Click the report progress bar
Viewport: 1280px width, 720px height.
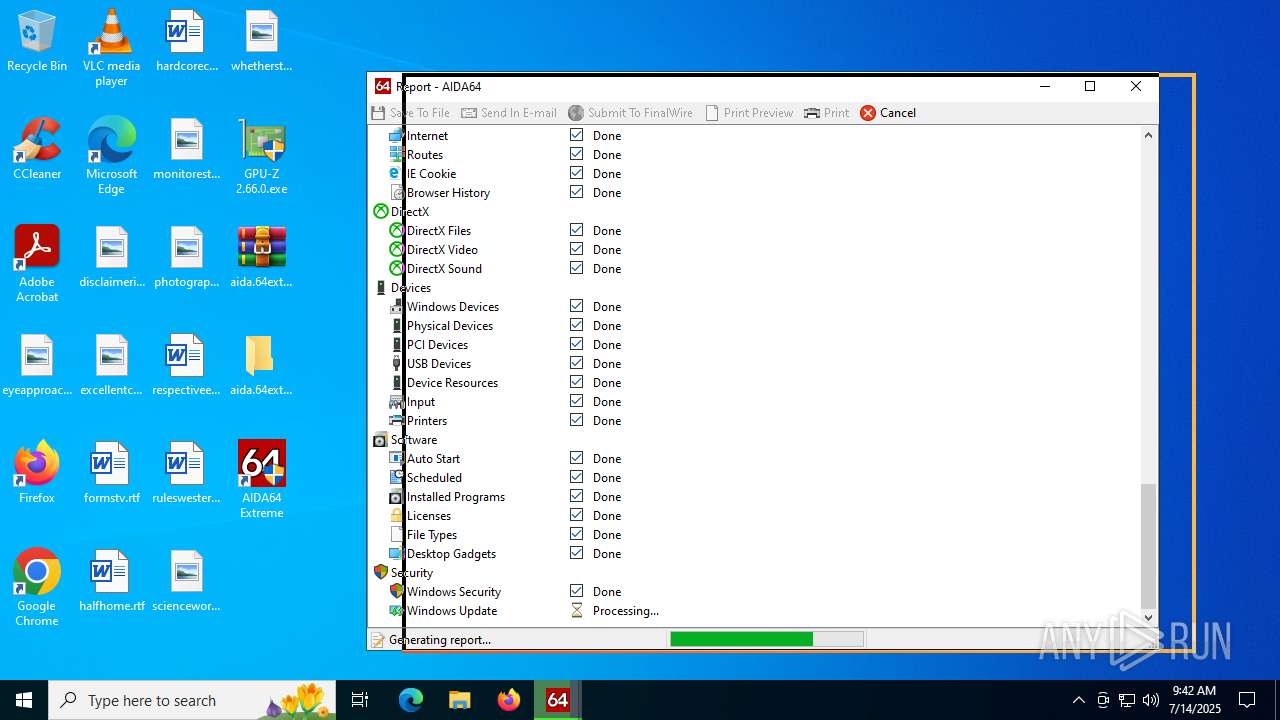coord(766,639)
